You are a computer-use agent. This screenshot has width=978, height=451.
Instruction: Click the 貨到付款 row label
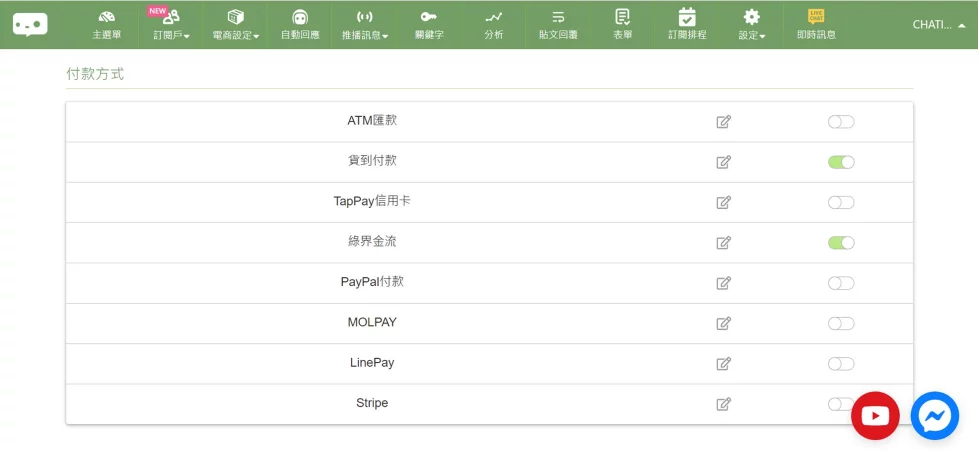(x=372, y=160)
